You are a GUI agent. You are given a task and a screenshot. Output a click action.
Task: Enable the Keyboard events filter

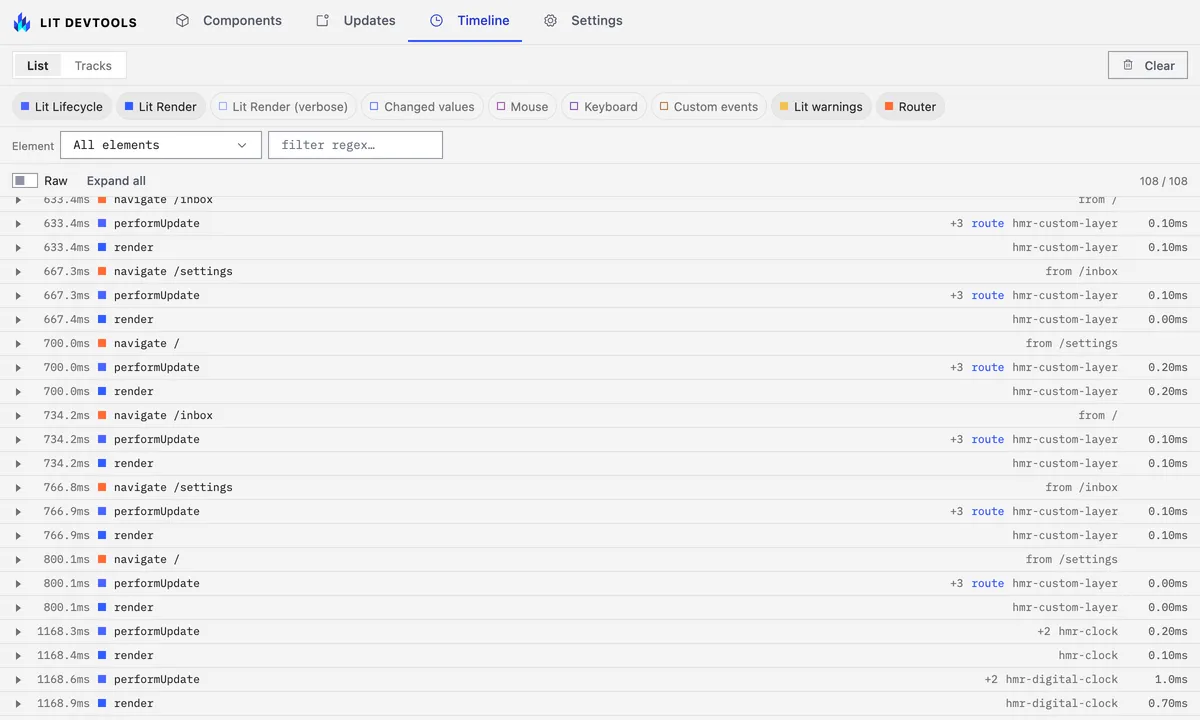tap(604, 106)
